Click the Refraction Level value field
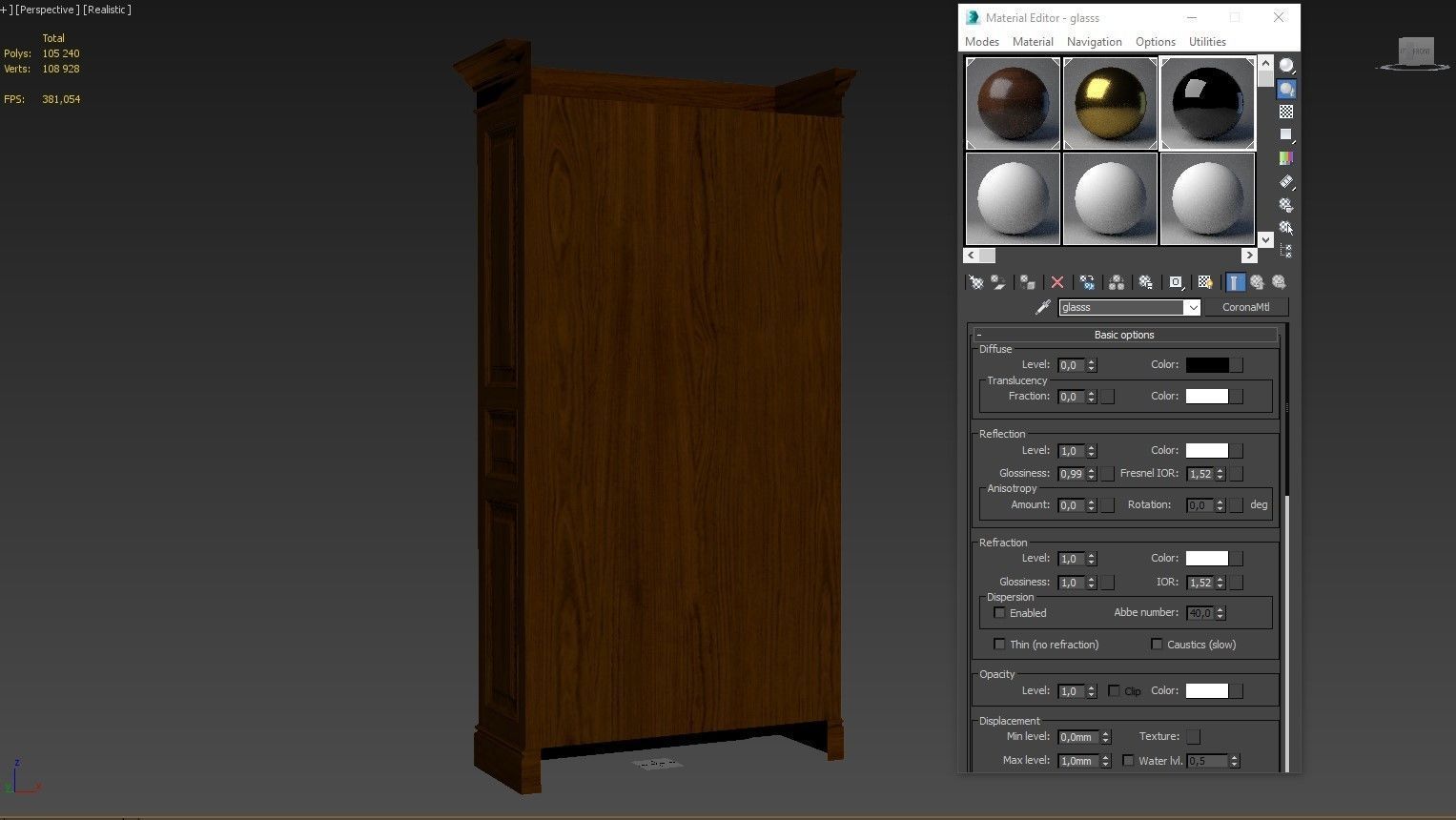Screen dimensions: 1456x820 point(1071,559)
